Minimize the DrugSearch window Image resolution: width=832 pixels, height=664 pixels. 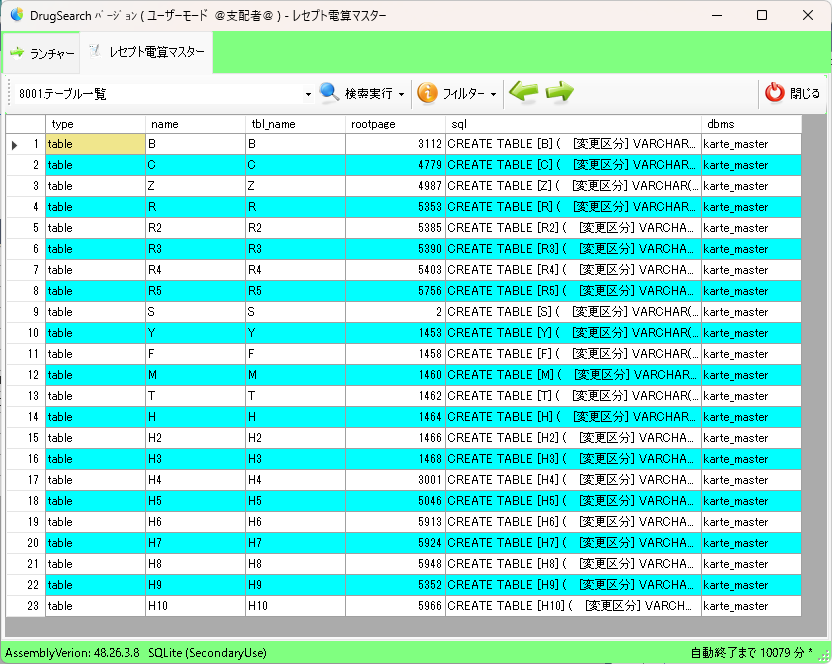tap(717, 15)
